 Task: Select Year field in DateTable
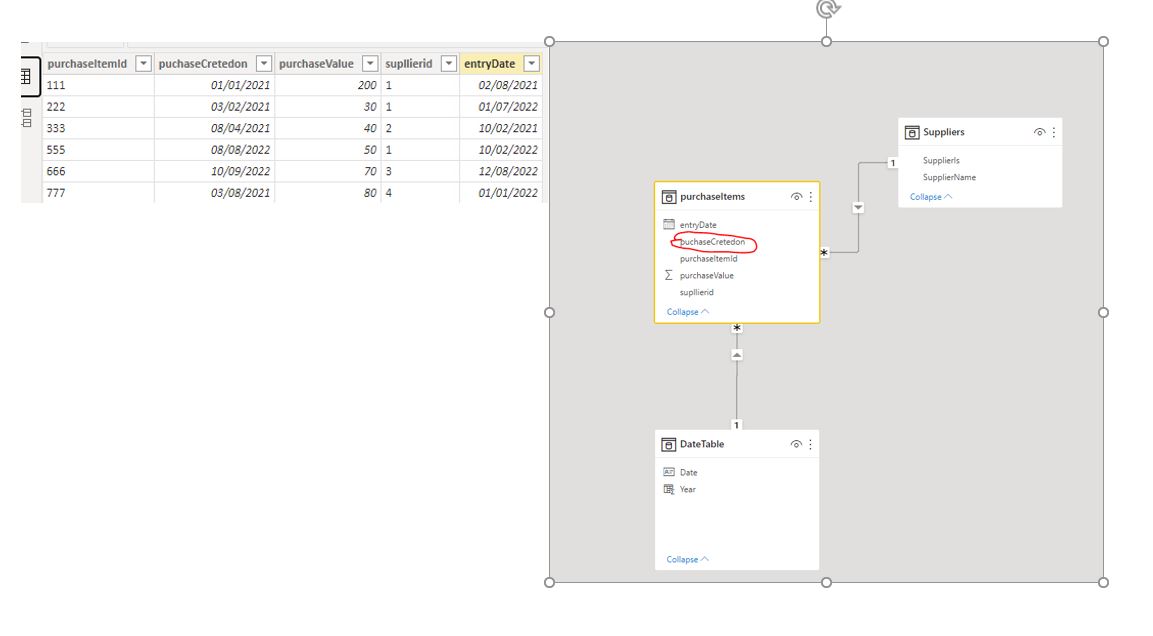688,490
